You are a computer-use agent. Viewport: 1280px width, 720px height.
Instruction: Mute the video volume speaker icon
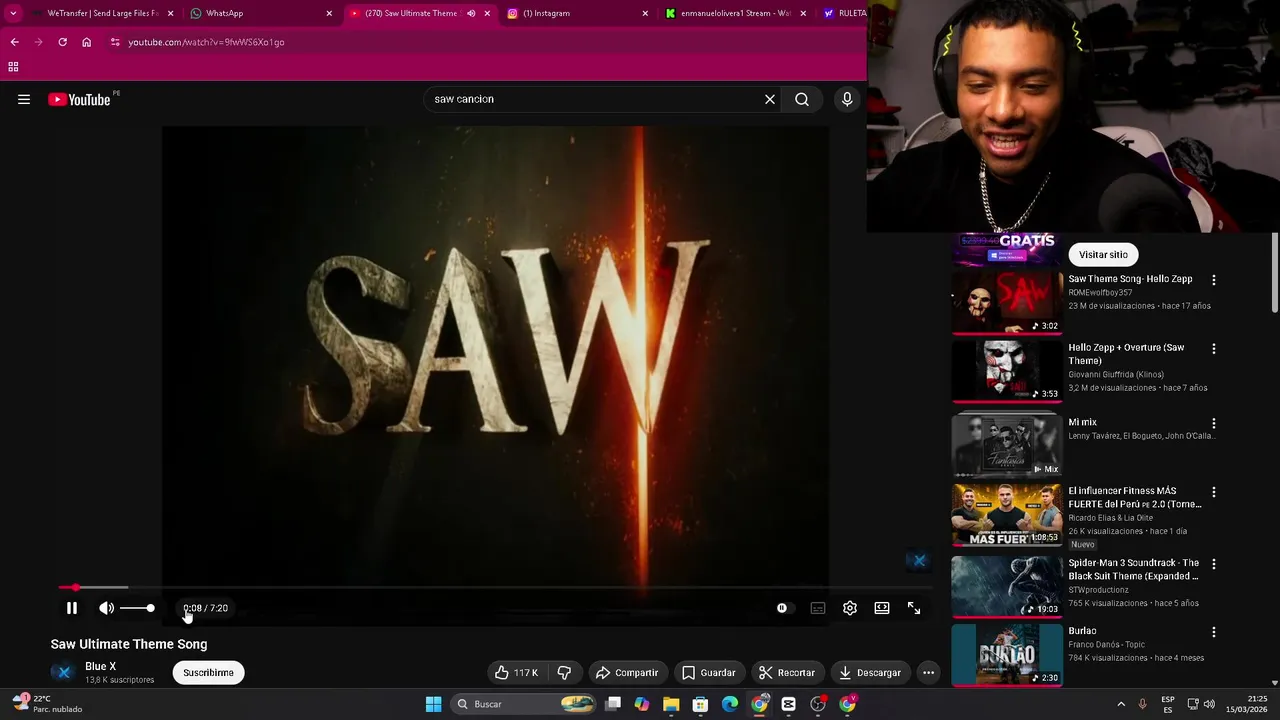[x=106, y=608]
